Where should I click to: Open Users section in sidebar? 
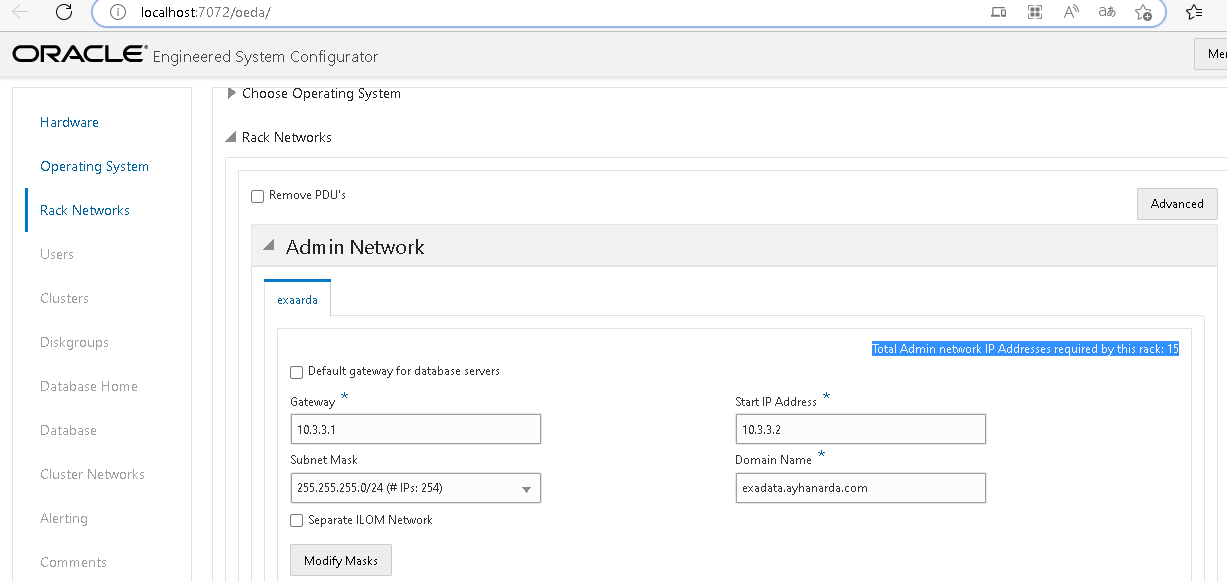point(57,254)
